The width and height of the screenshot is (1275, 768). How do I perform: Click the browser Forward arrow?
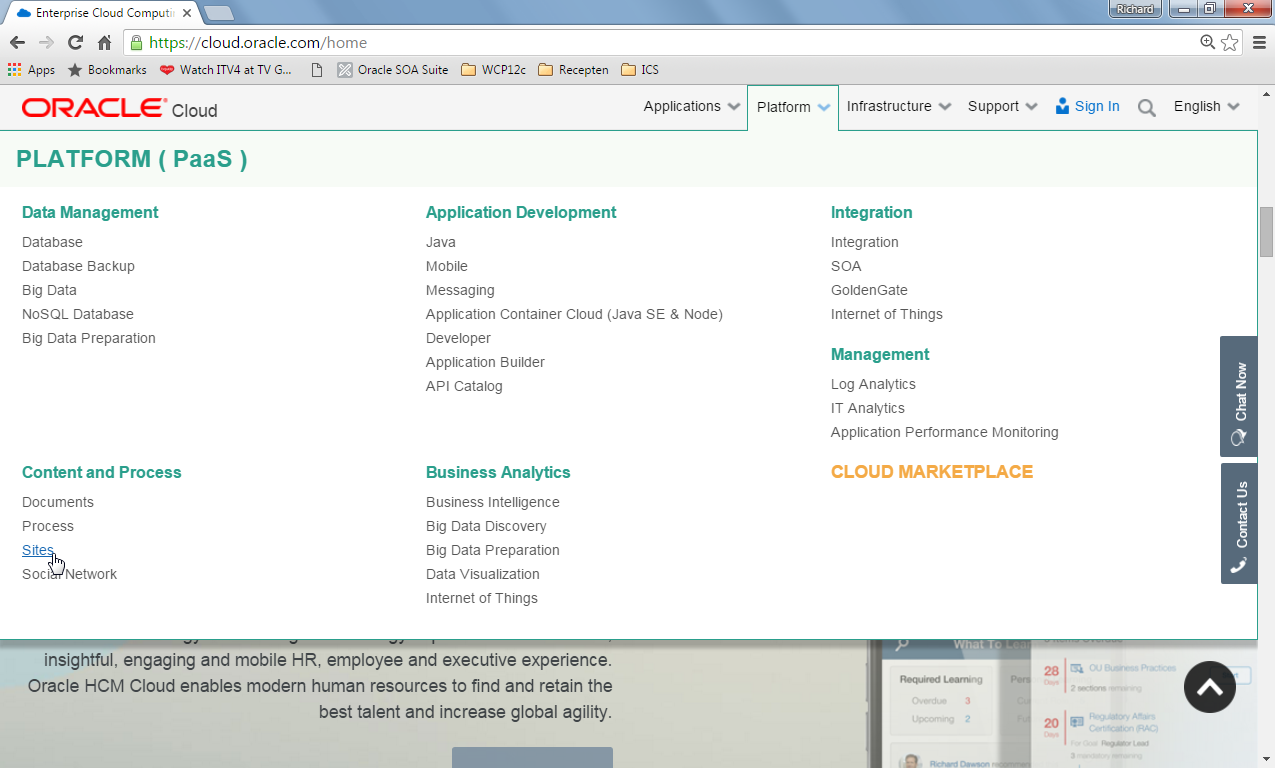tap(46, 42)
